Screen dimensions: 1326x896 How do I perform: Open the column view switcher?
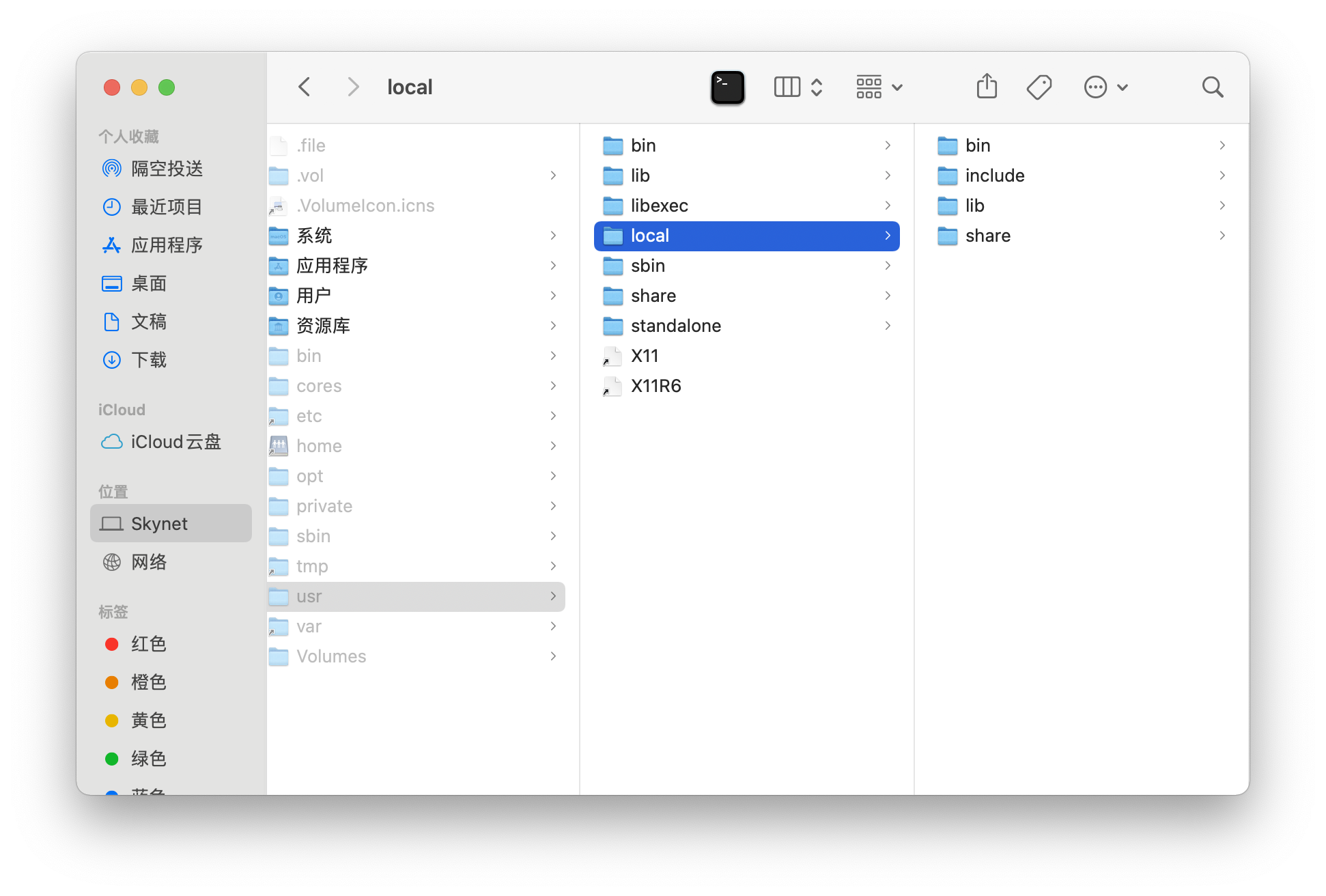[798, 87]
